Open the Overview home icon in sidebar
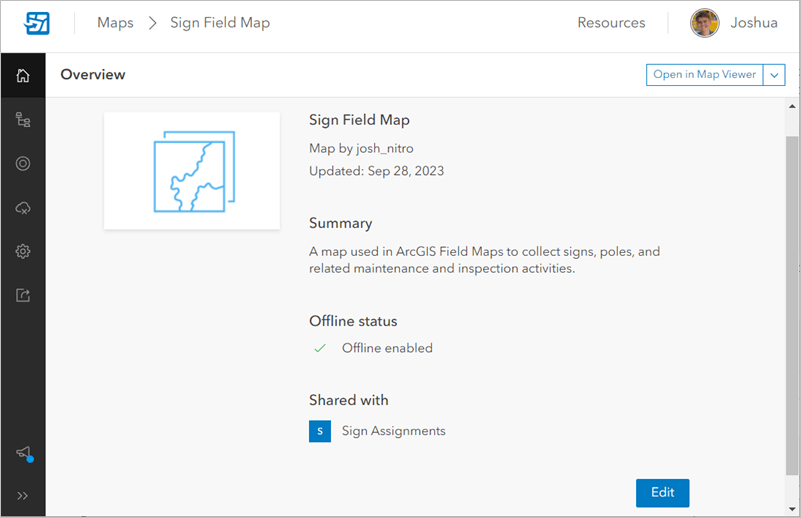Image resolution: width=801 pixels, height=518 pixels. click(x=23, y=75)
